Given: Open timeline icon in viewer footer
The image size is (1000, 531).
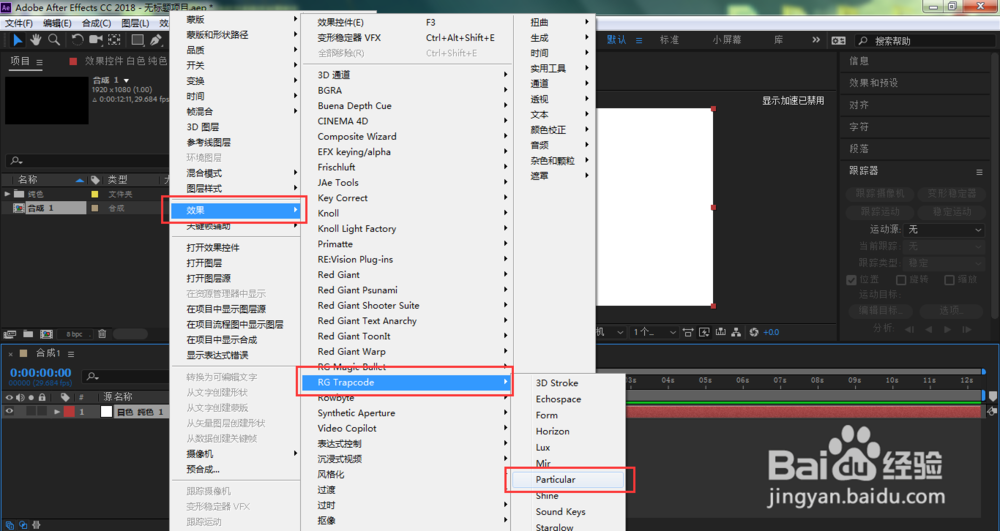Looking at the screenshot, I should point(721,332).
